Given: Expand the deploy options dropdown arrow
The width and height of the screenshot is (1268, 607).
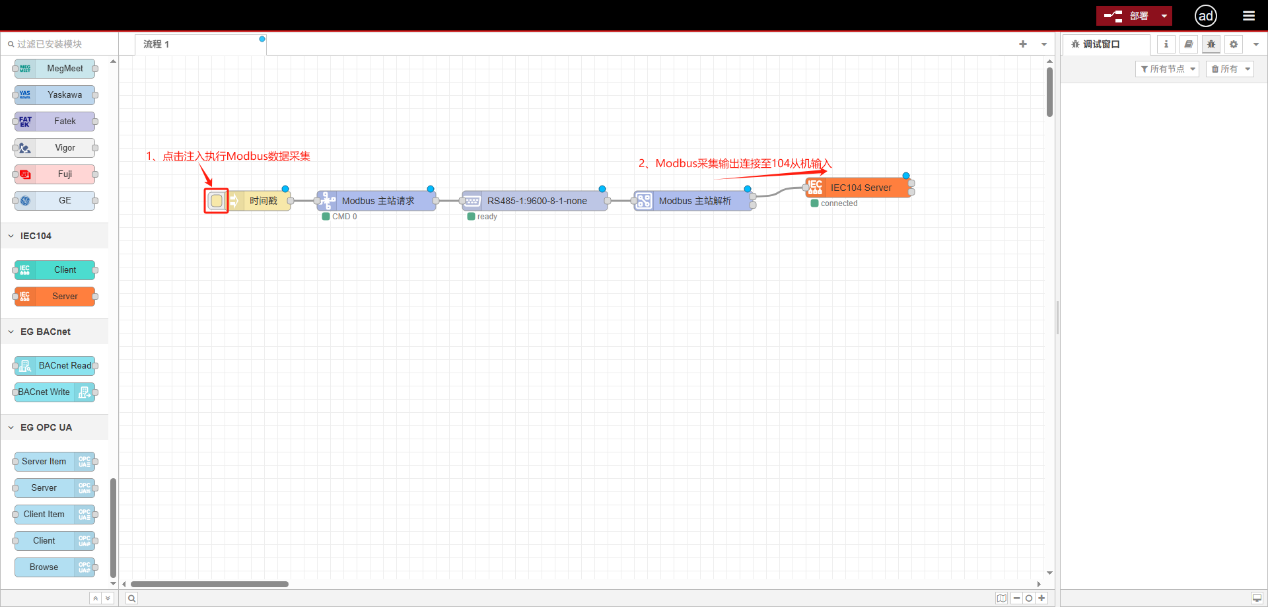Looking at the screenshot, I should (x=1165, y=16).
